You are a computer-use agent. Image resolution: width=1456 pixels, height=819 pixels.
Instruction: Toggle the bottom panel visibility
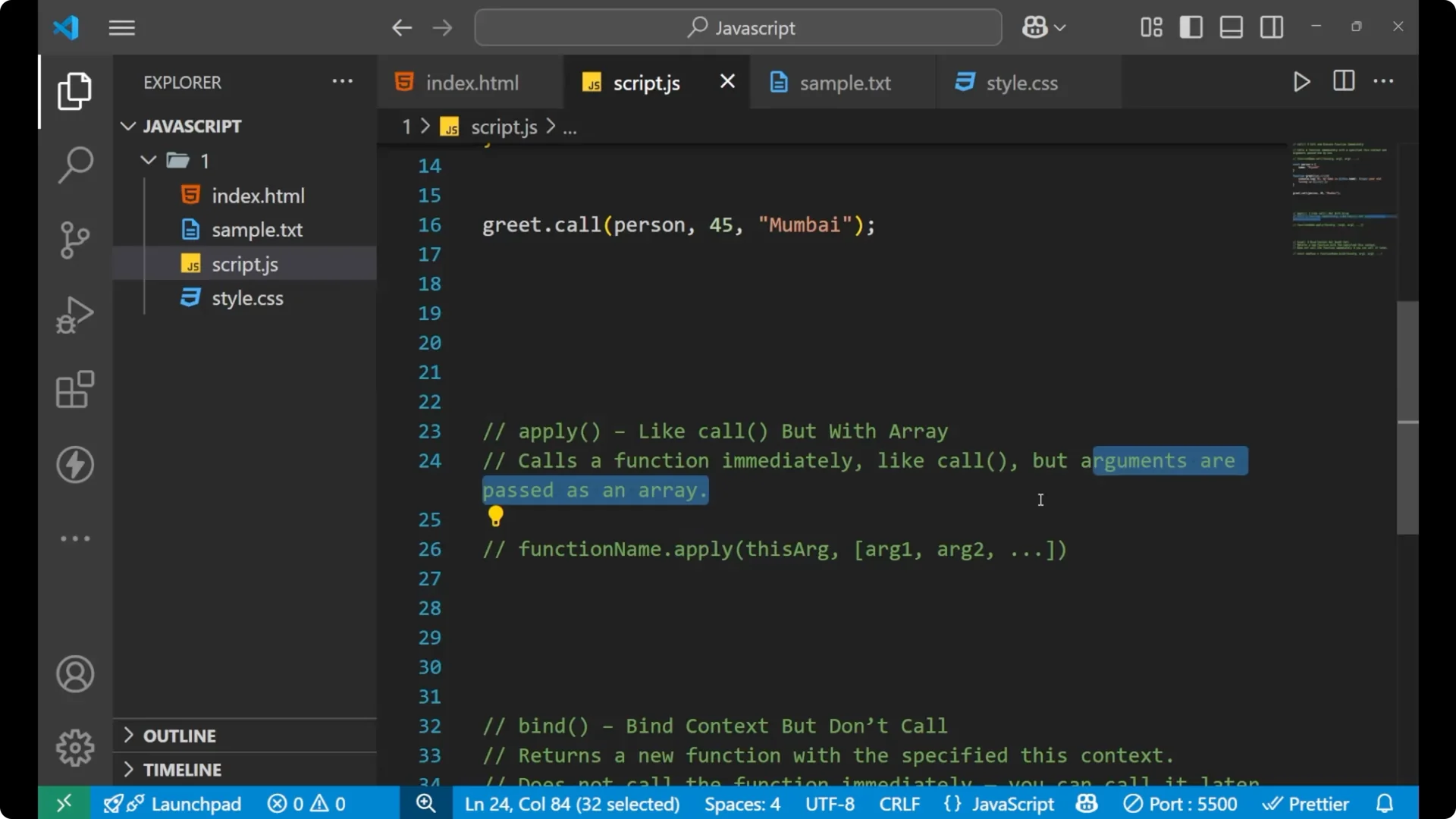[x=1230, y=27]
